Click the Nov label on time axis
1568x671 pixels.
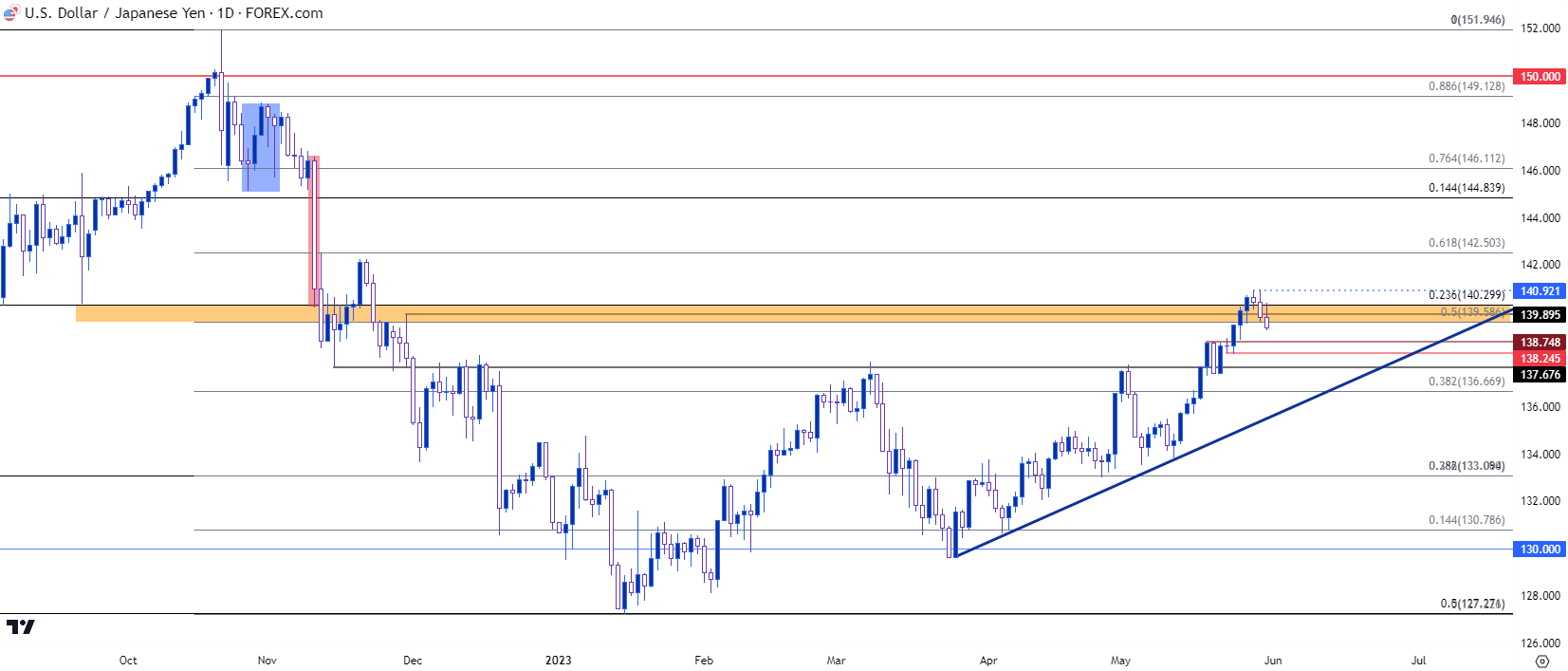click(x=267, y=661)
